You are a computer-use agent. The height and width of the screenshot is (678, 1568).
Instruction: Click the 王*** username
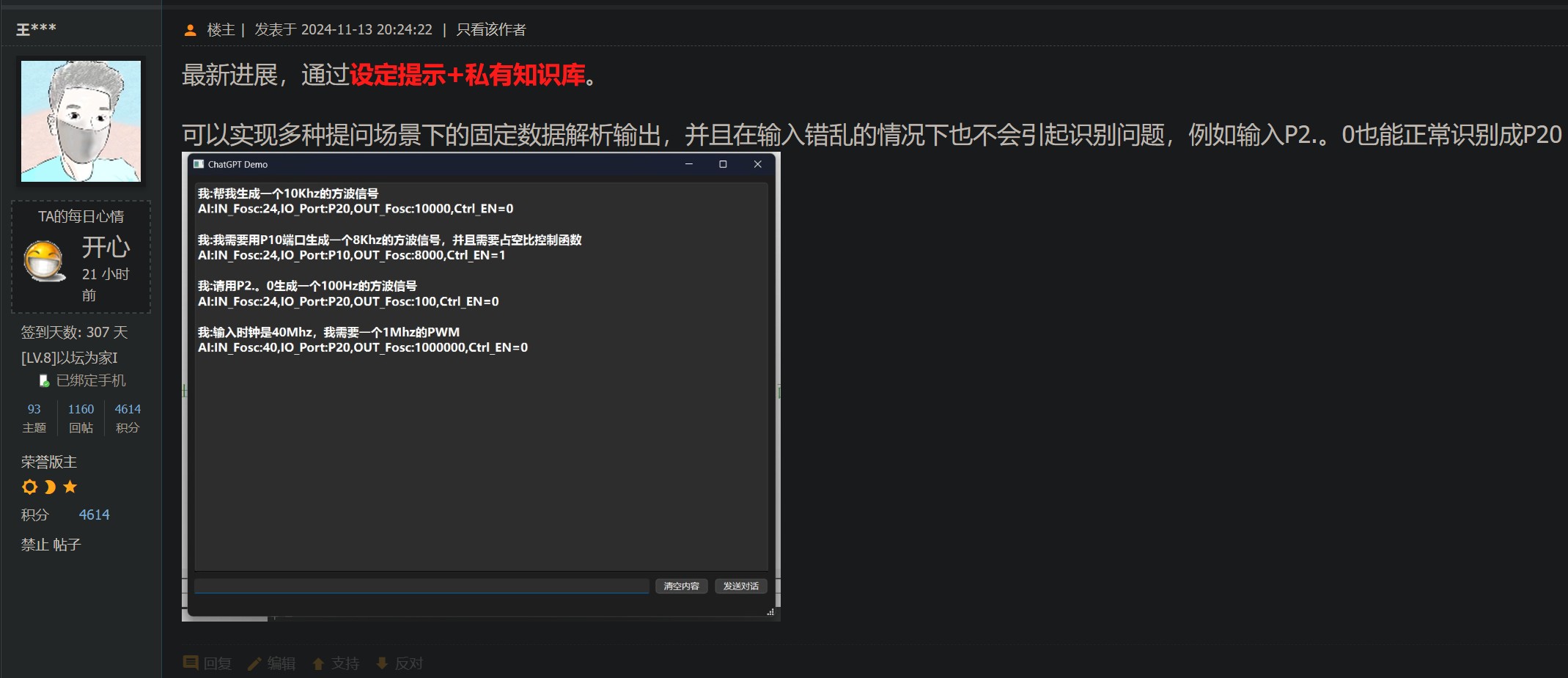[x=37, y=29]
